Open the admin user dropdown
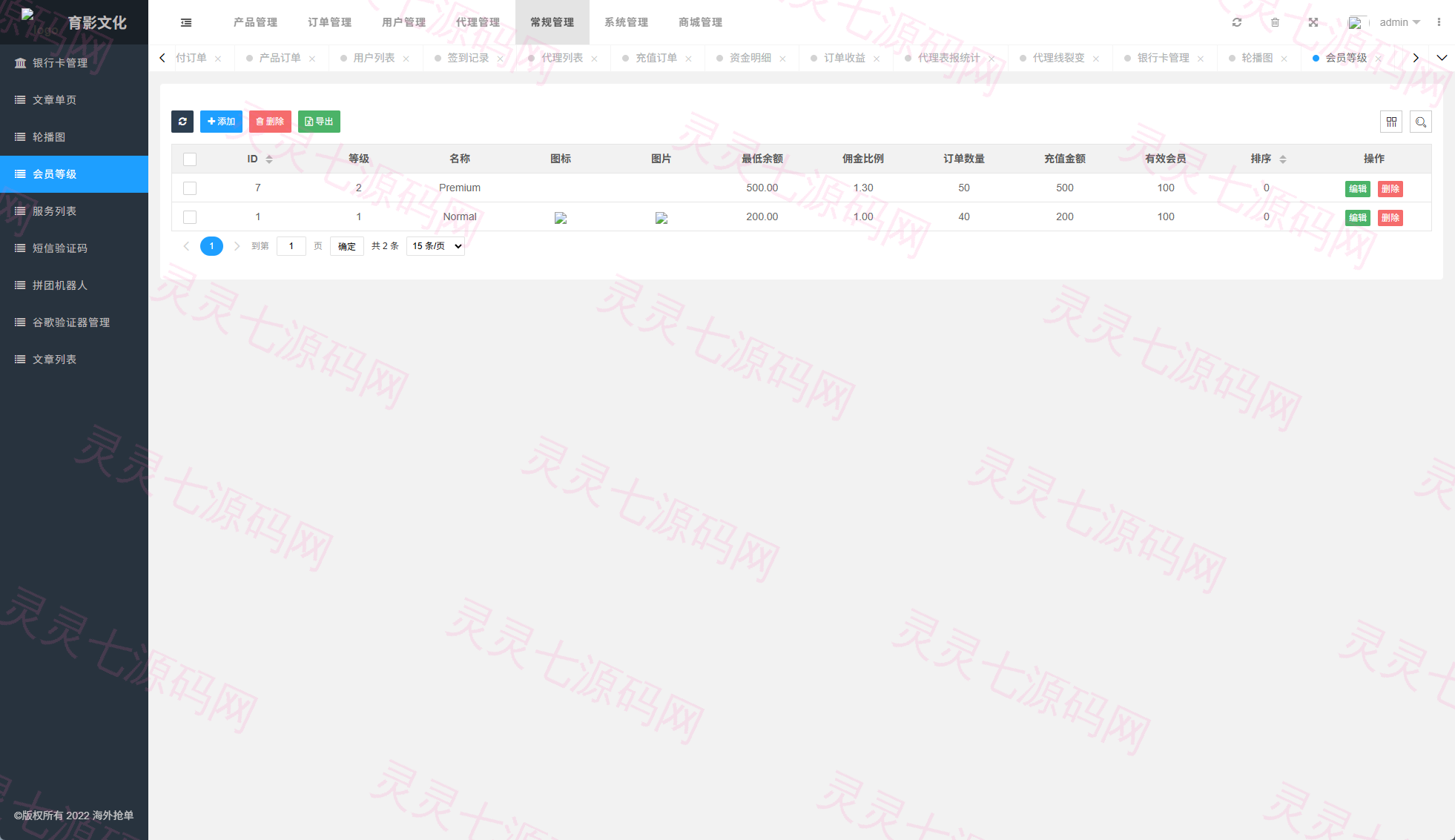The height and width of the screenshot is (840, 1455). [x=1399, y=22]
